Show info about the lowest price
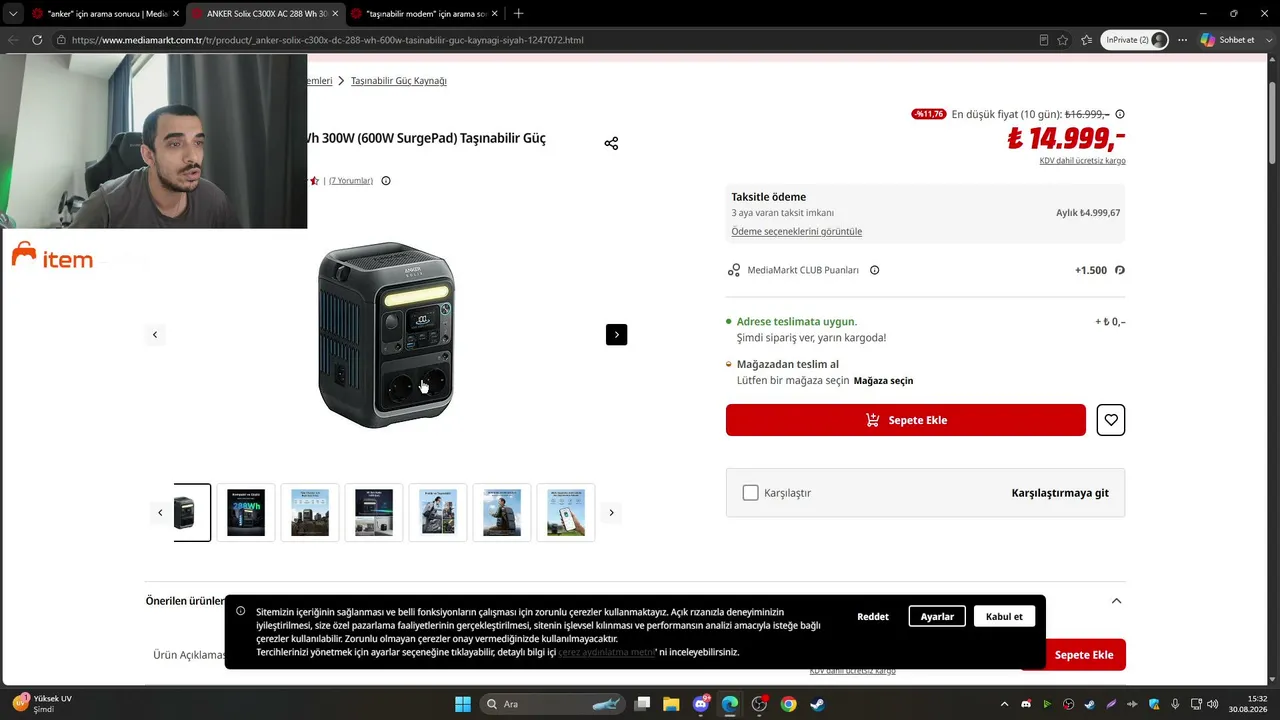1280x720 pixels. pos(1120,114)
